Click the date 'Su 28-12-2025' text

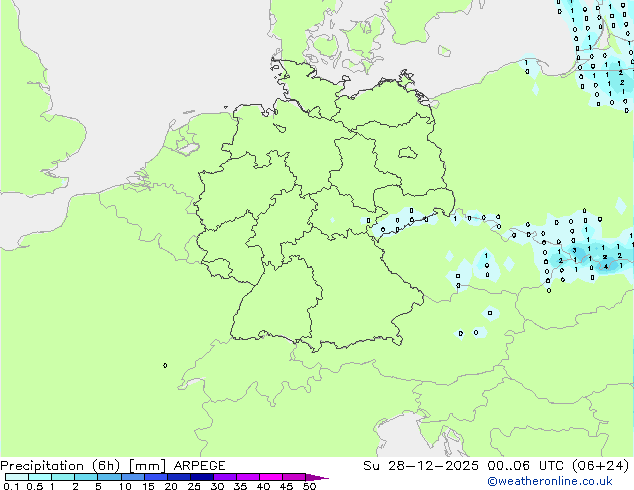(x=421, y=466)
